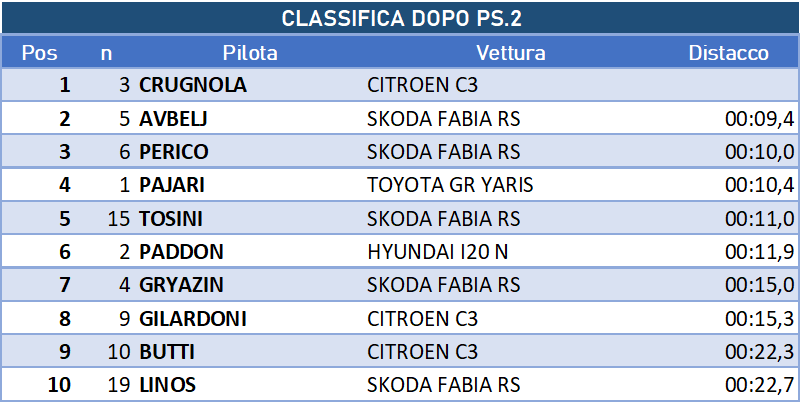Click the Vettura column header
The width and height of the screenshot is (800, 402).
click(x=511, y=53)
